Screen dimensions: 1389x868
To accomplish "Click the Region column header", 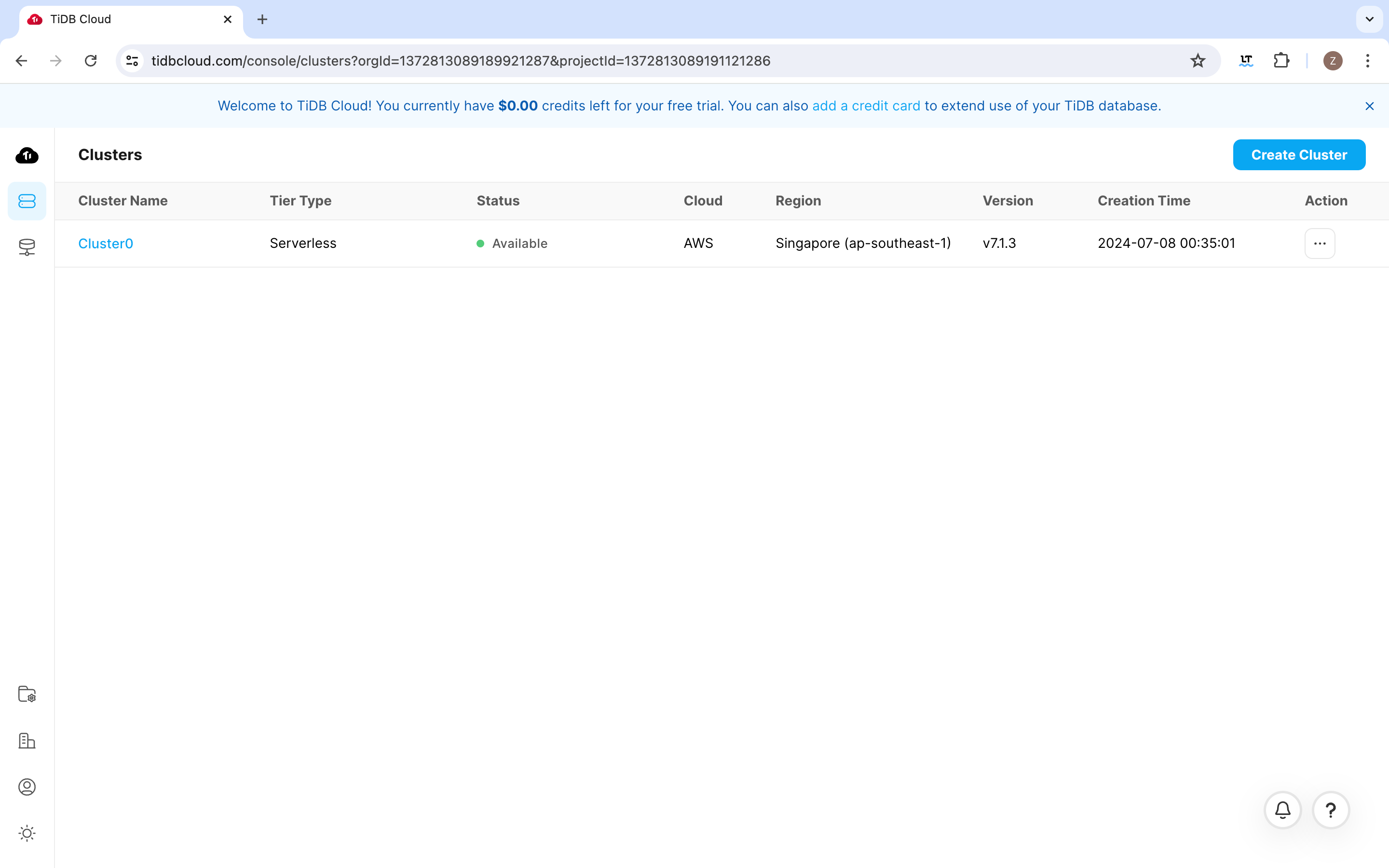I will coord(798,201).
